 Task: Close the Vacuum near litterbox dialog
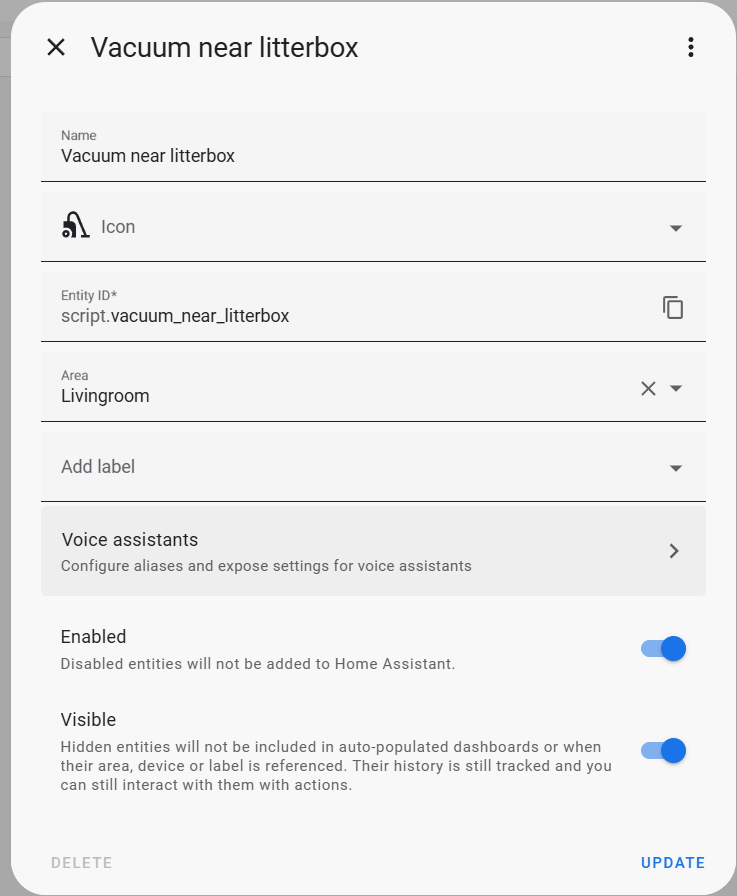tap(55, 47)
